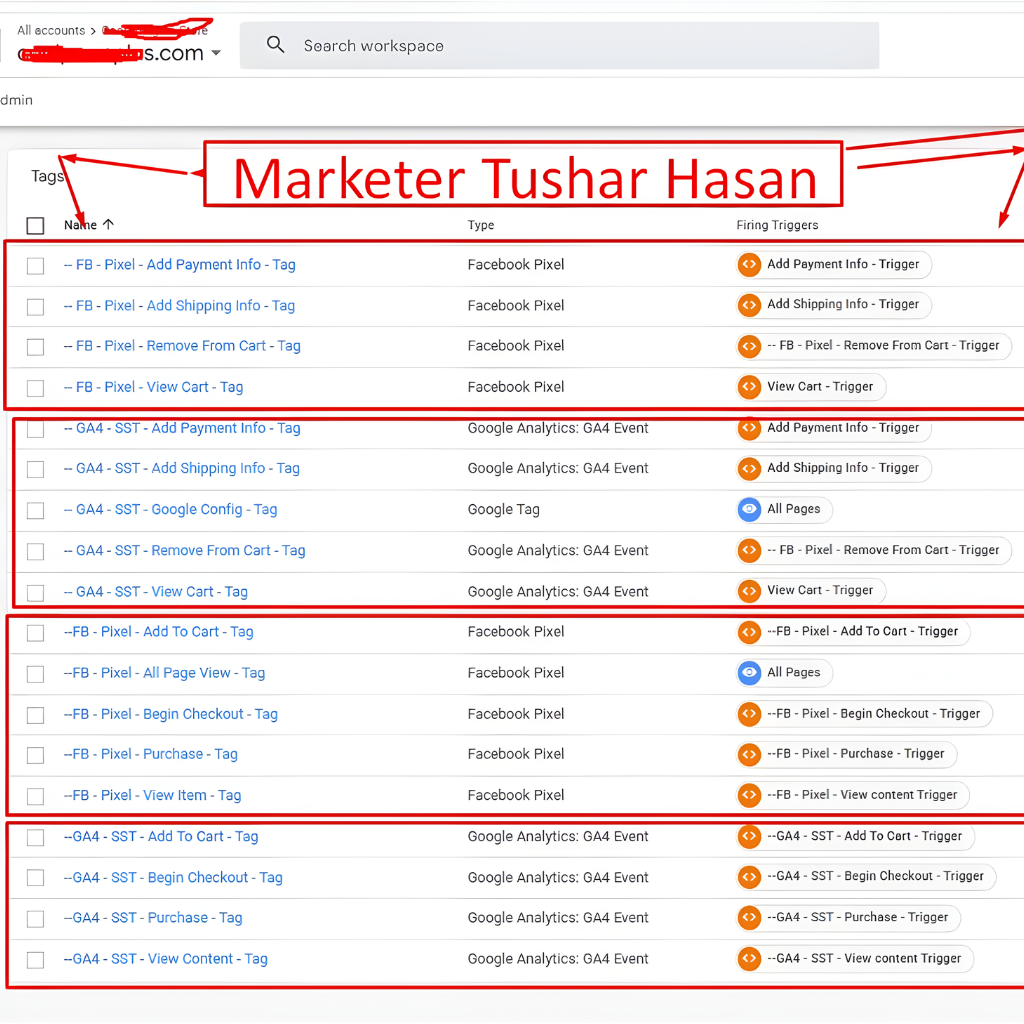Click the icon on GA4 SST View content Trigger chip
Image resolution: width=1024 pixels, height=1024 pixels.
[749, 958]
